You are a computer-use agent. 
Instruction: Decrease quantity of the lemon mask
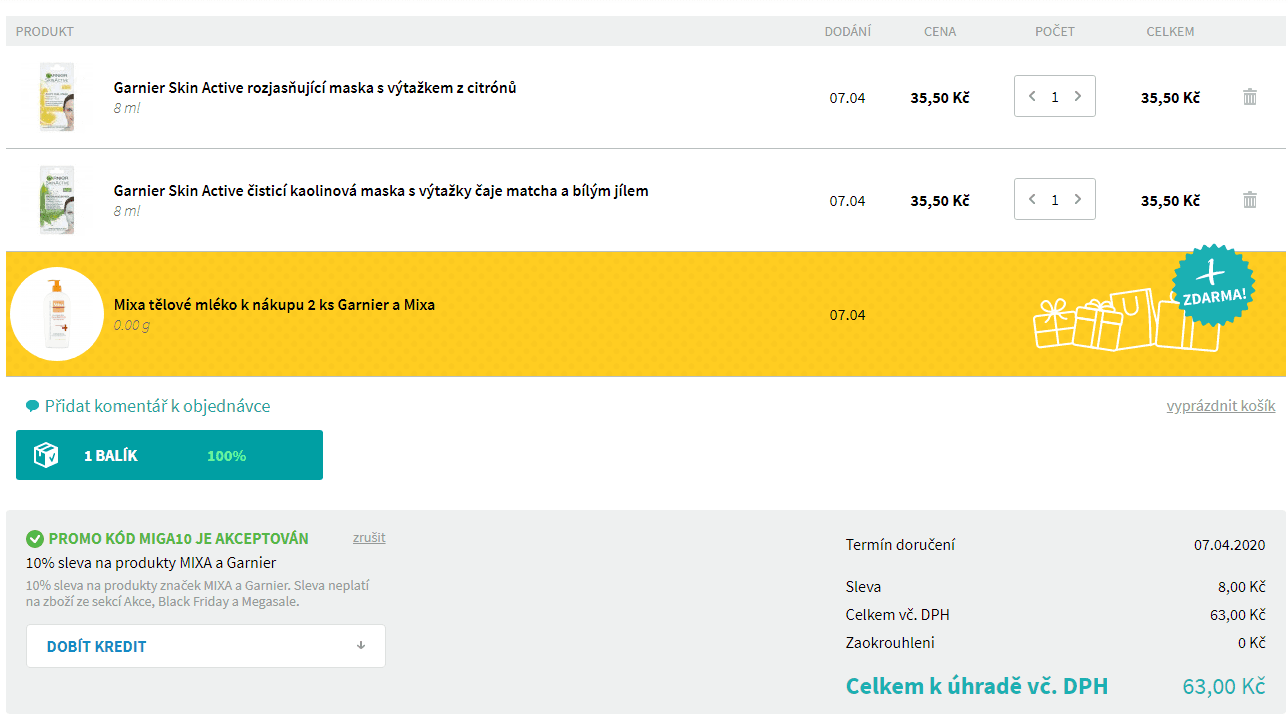1032,97
